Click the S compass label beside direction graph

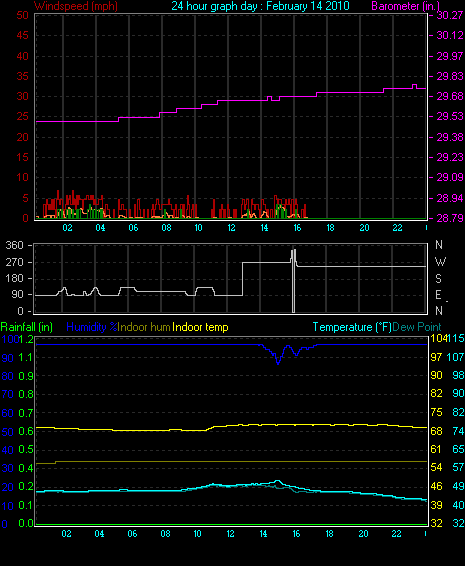tap(438, 278)
